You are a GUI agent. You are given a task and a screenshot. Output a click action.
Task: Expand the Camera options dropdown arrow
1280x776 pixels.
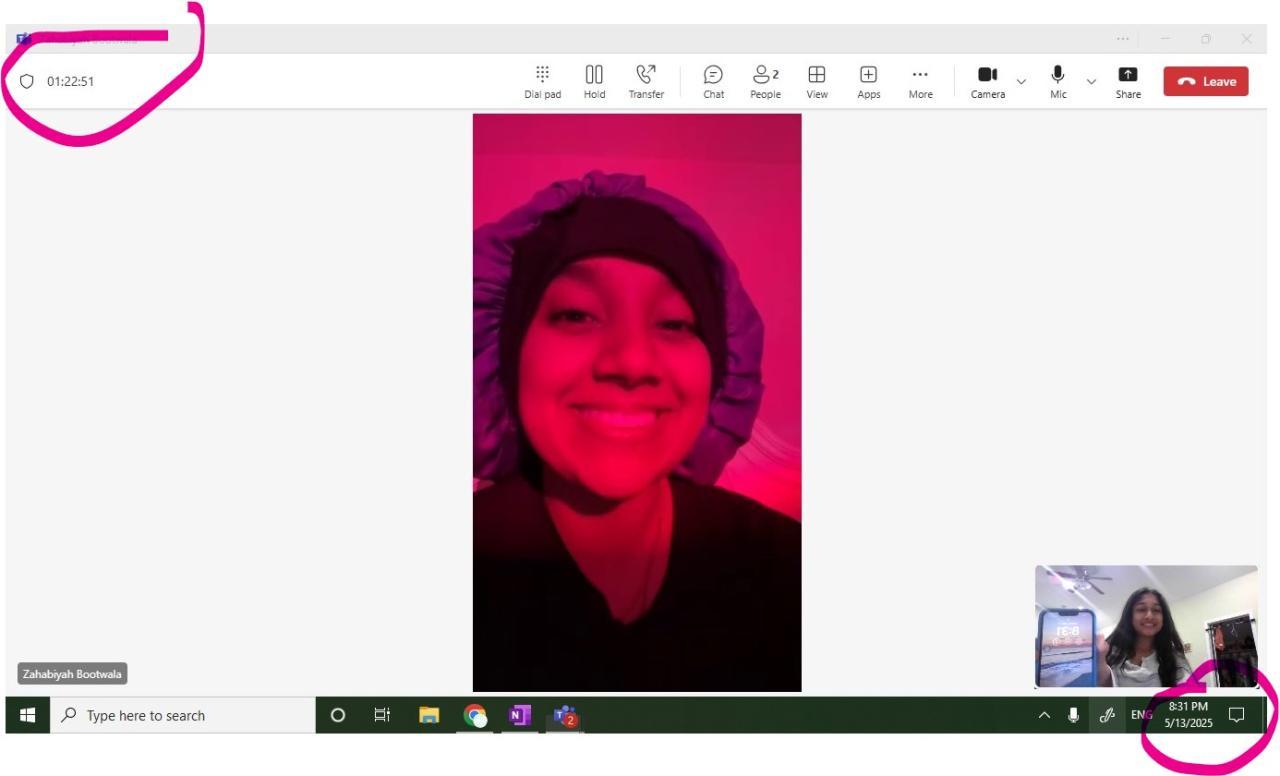point(1021,81)
